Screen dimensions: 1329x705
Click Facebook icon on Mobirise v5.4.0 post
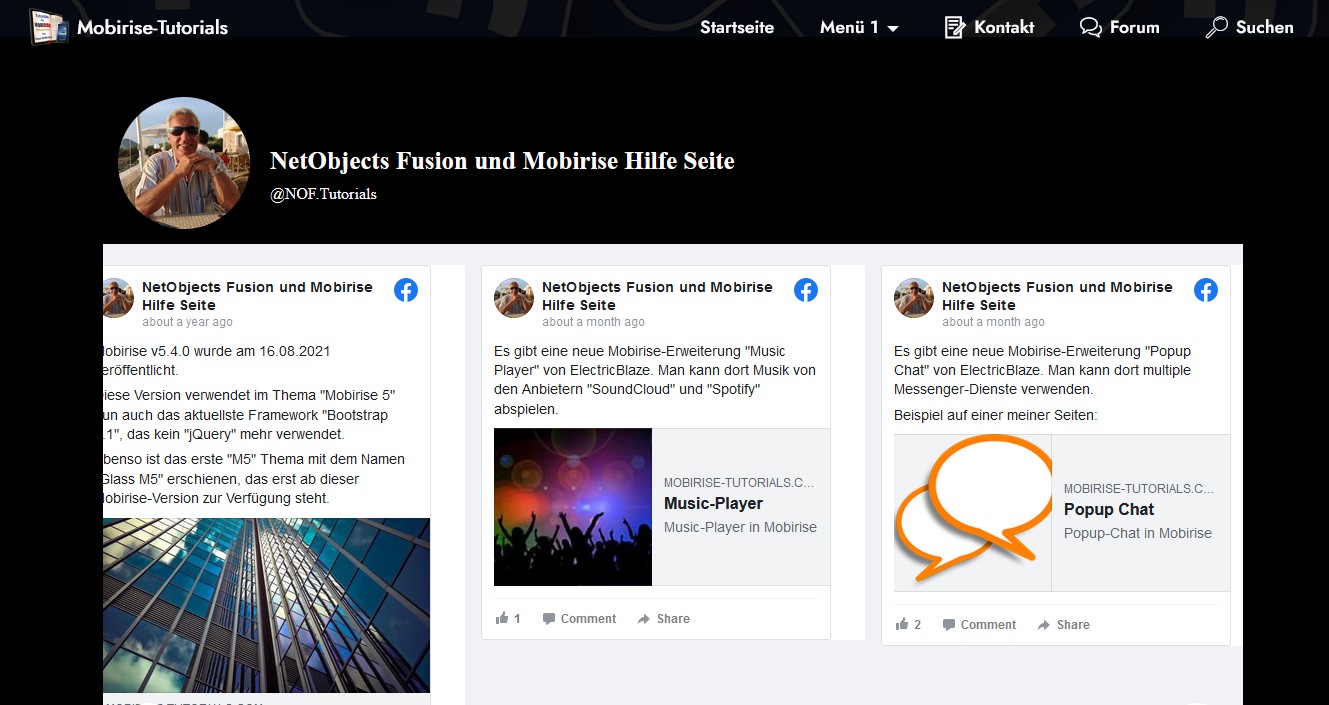(x=406, y=290)
